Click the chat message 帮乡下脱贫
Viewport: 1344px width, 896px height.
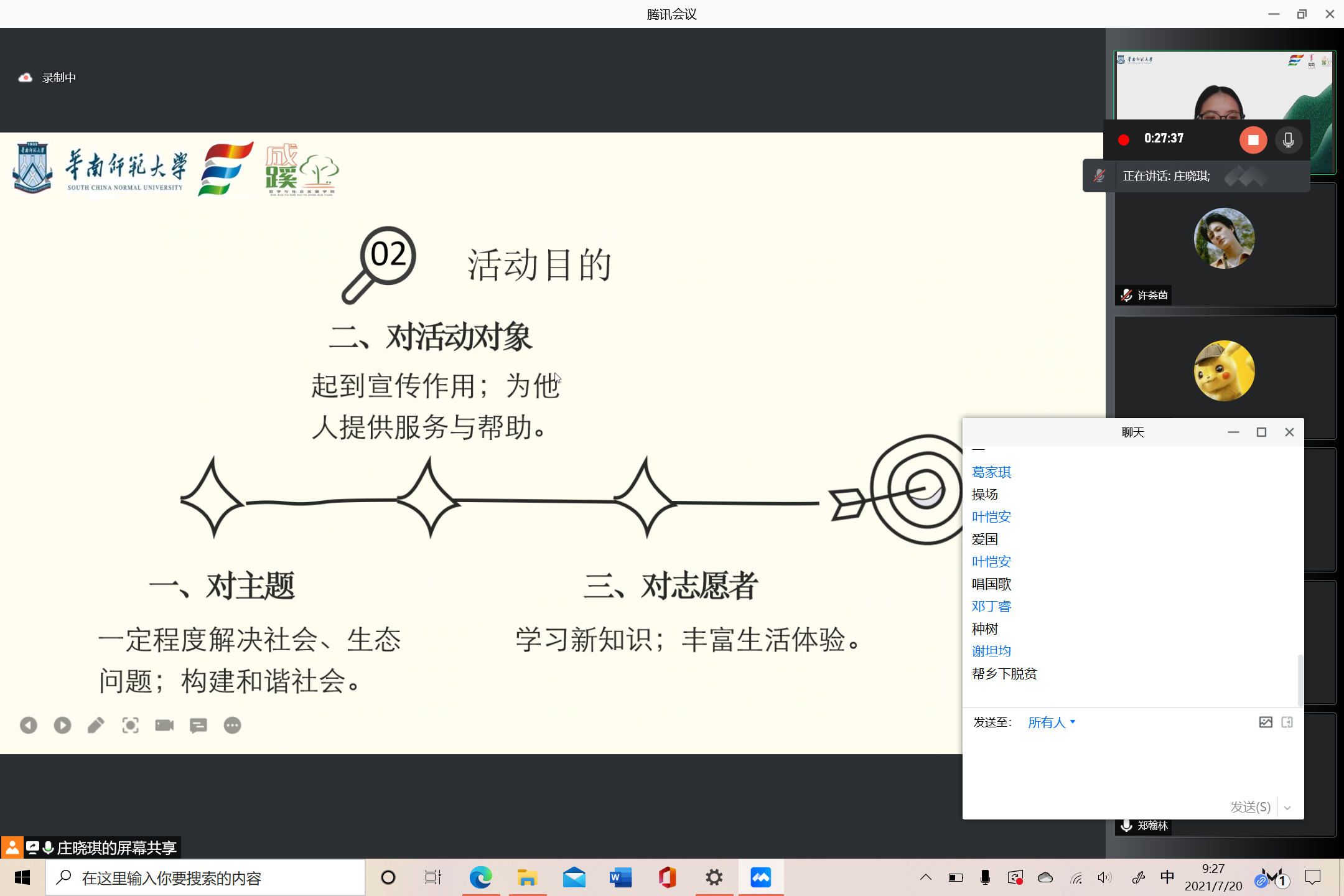point(1004,674)
